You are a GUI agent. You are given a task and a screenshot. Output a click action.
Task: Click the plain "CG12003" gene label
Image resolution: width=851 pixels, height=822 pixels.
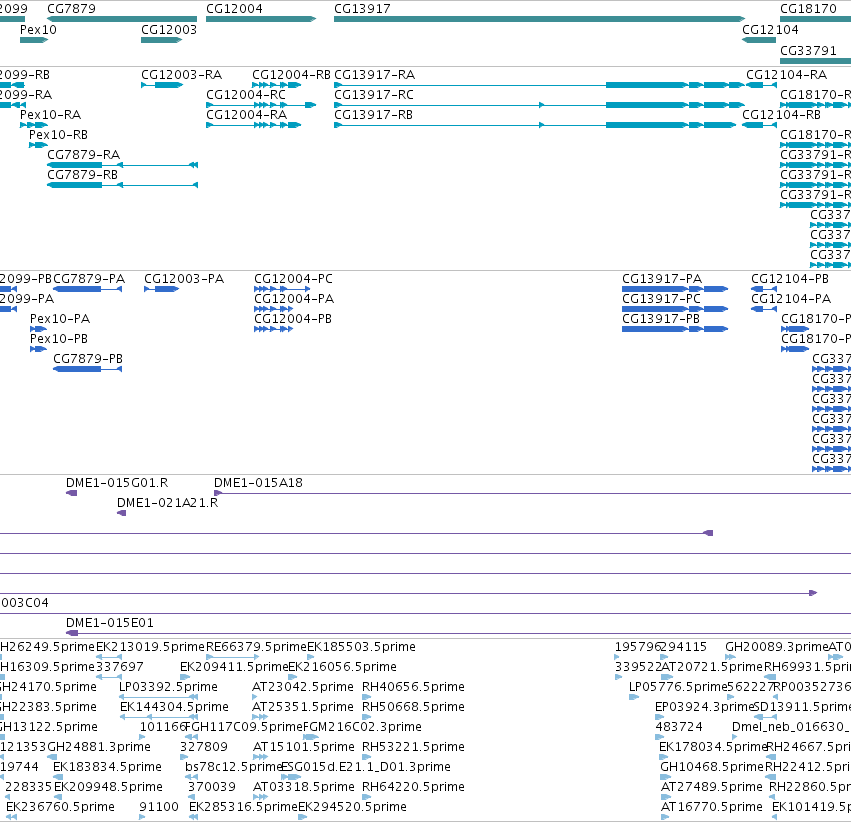169,29
